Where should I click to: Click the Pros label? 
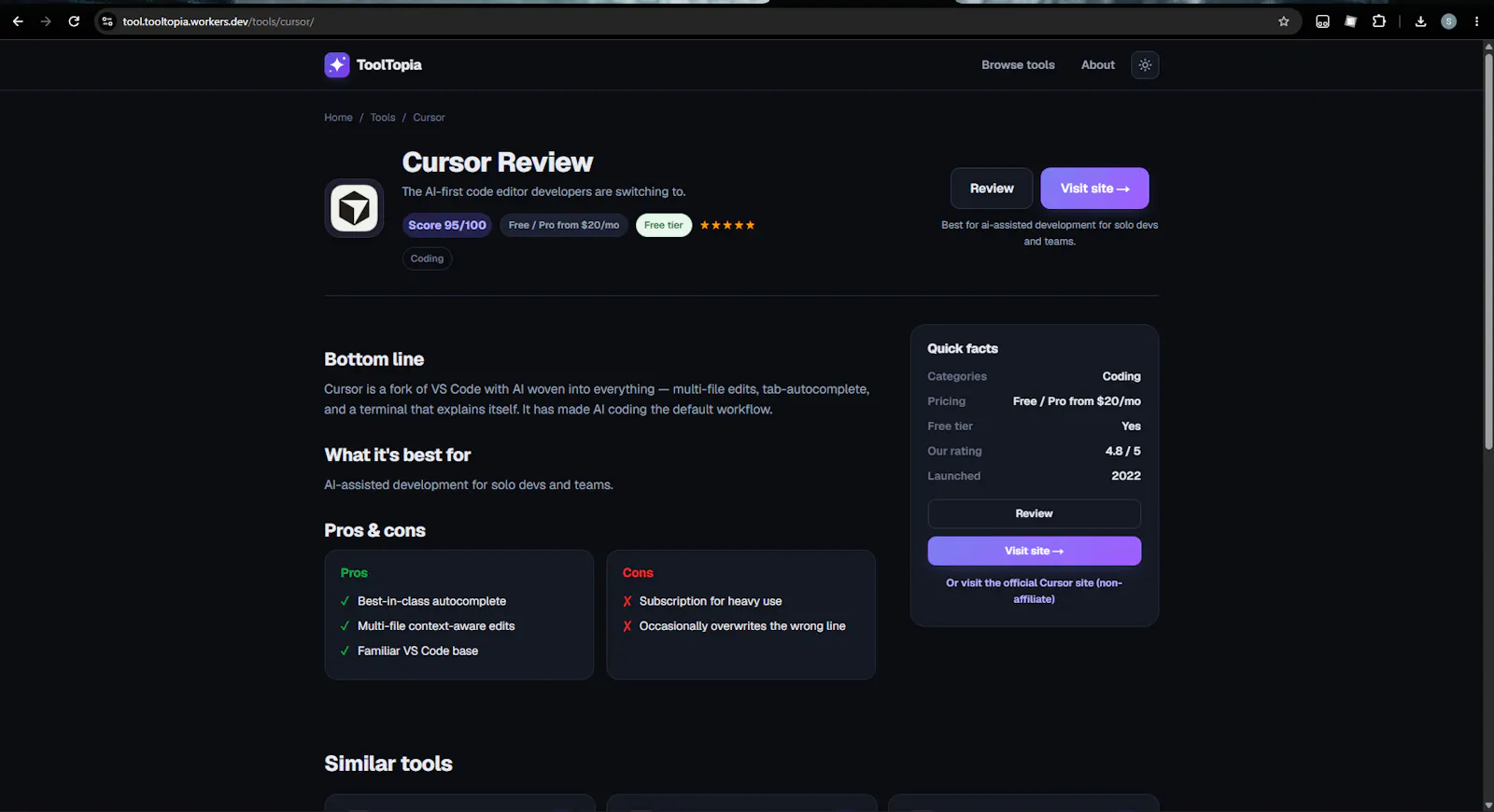coord(354,573)
